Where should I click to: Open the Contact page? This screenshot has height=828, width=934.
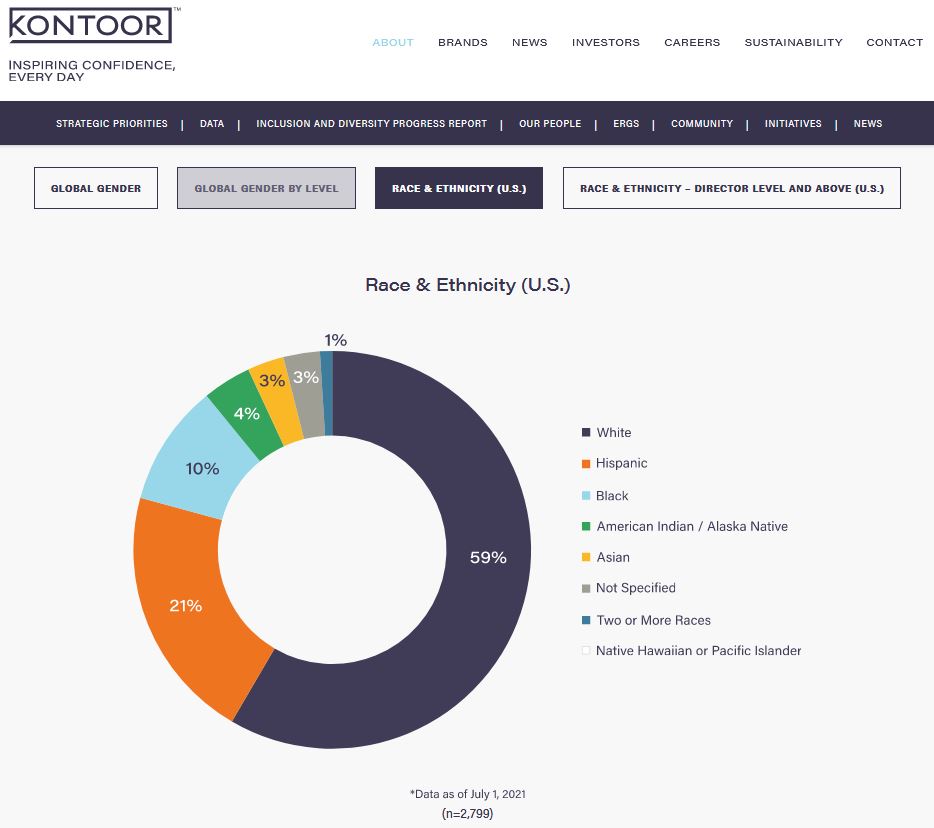(x=894, y=42)
